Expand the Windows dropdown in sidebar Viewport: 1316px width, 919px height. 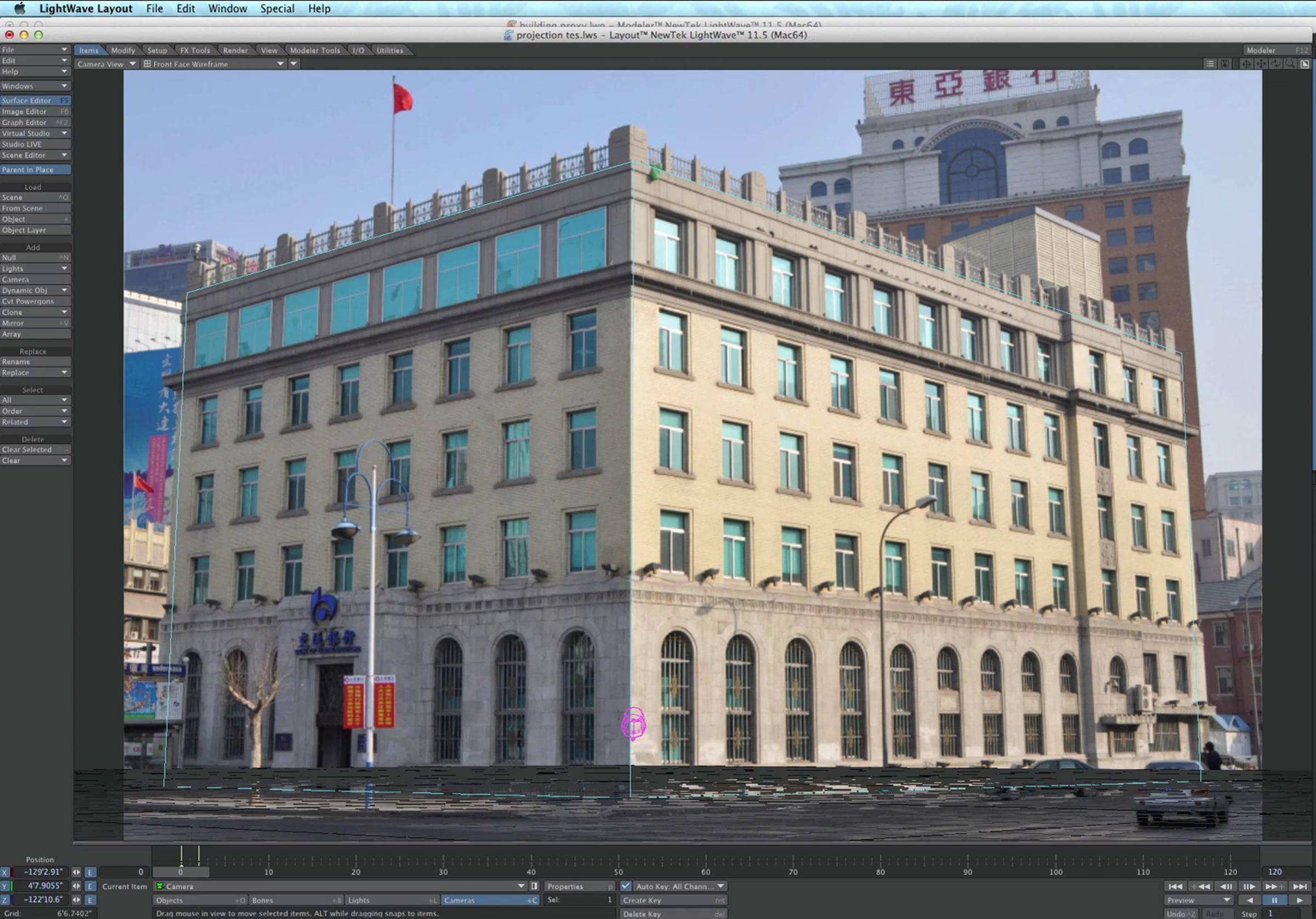36,86
